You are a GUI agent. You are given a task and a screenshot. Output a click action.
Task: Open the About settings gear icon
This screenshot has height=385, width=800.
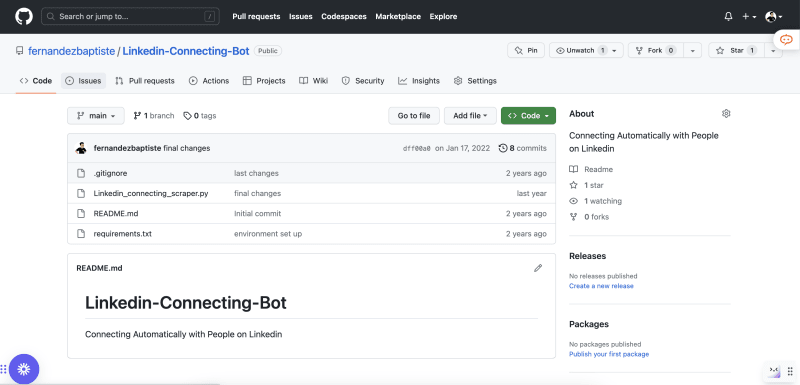coord(726,114)
